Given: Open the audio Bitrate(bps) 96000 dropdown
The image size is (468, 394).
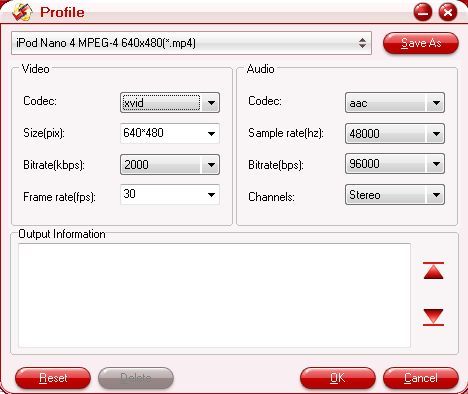Looking at the screenshot, I should (x=395, y=164).
